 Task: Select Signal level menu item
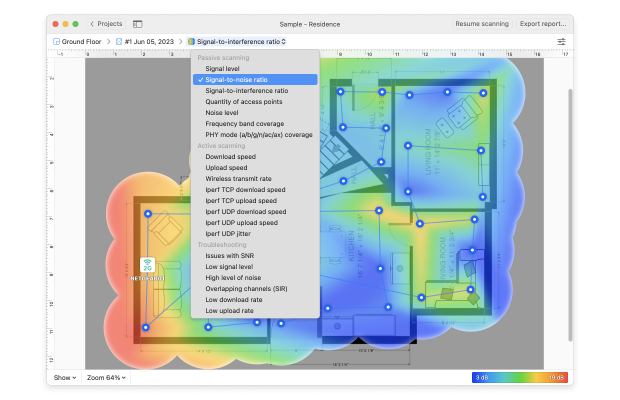pos(255,68)
